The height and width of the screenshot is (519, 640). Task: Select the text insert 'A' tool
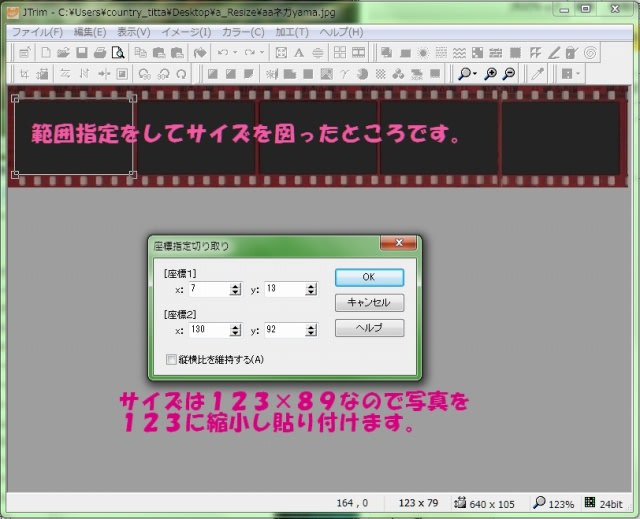coord(299,52)
